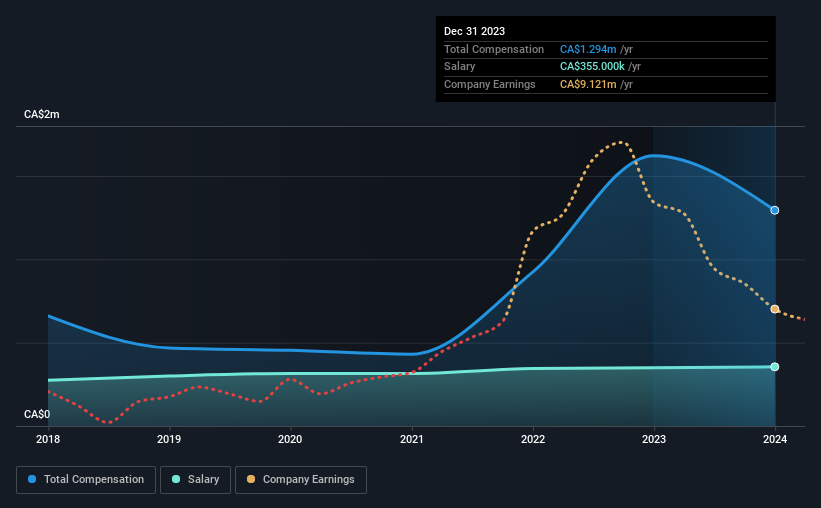Select the 2024 x-axis label
Screen dimensions: 821x508
tap(775, 439)
